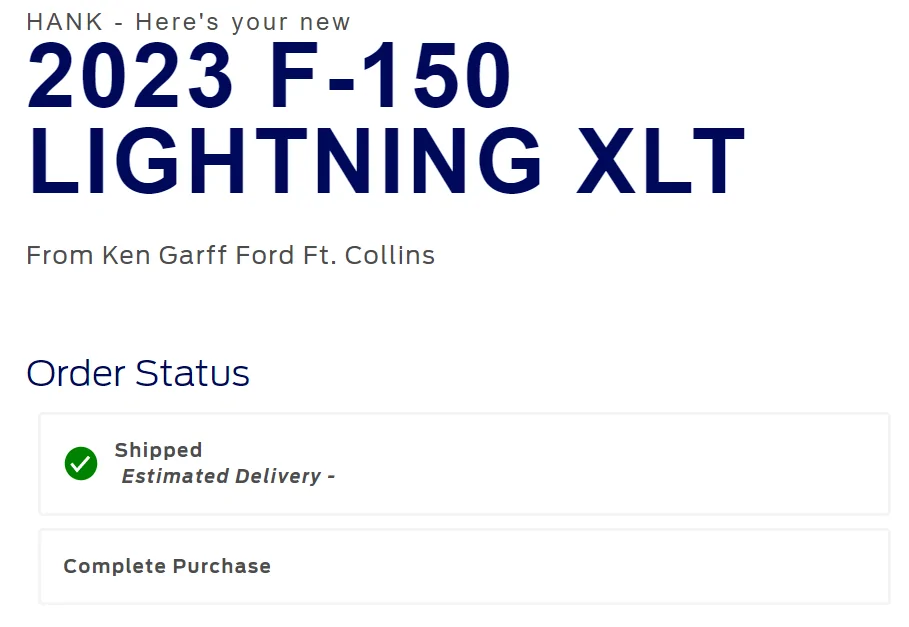
Task: Click the XLT trim in the title
Action: (x=659, y=161)
